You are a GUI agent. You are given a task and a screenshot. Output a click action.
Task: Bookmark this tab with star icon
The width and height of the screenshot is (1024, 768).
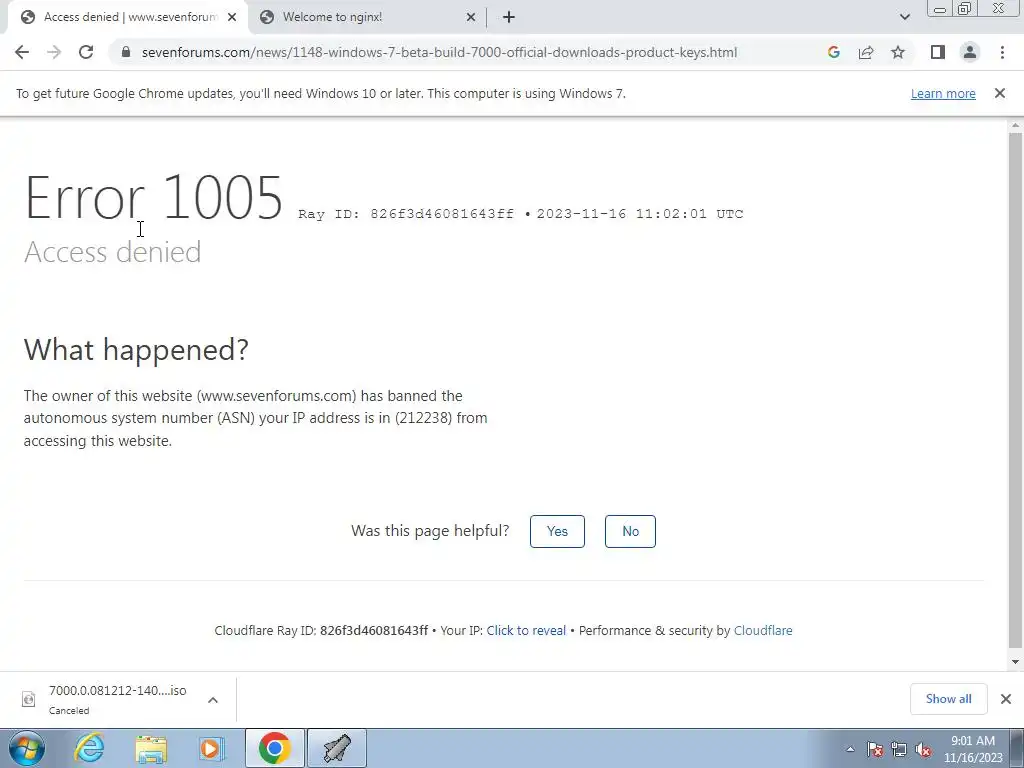pos(898,52)
